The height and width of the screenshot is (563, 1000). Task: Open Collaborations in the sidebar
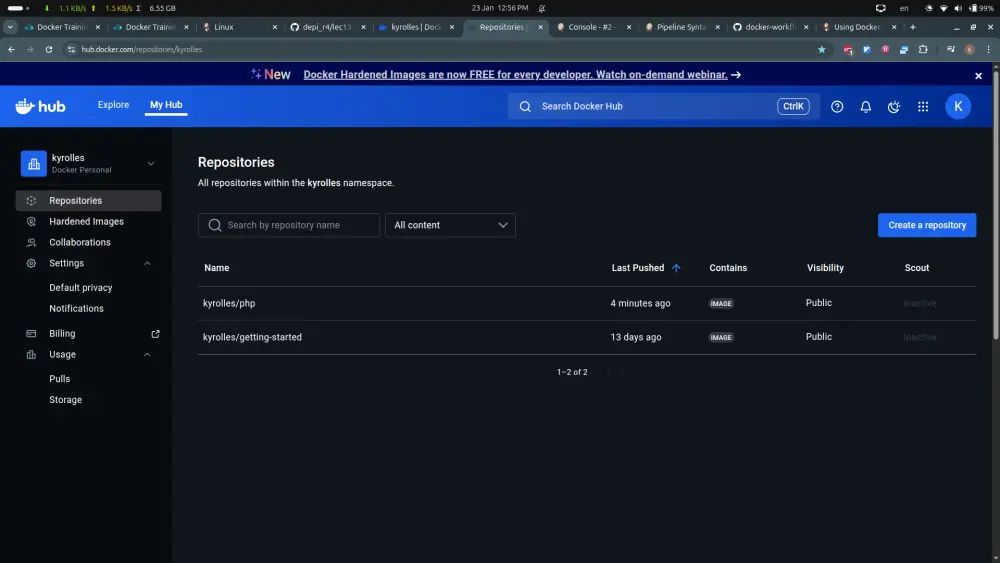click(80, 242)
